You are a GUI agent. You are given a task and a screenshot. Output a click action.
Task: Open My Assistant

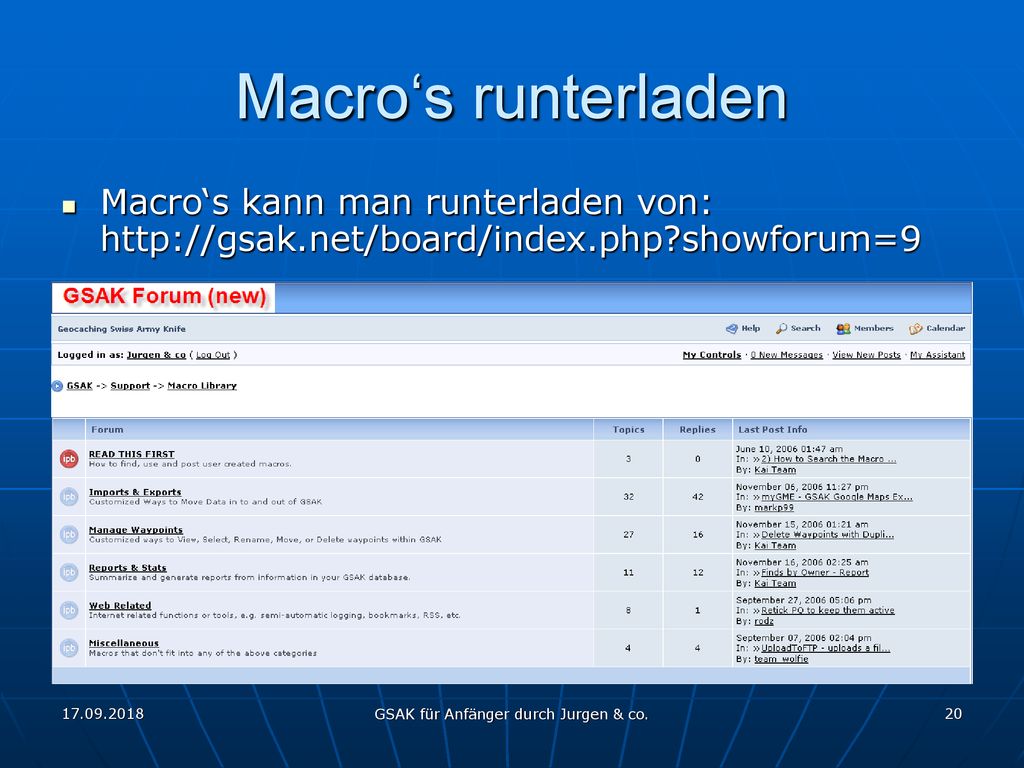click(x=937, y=355)
